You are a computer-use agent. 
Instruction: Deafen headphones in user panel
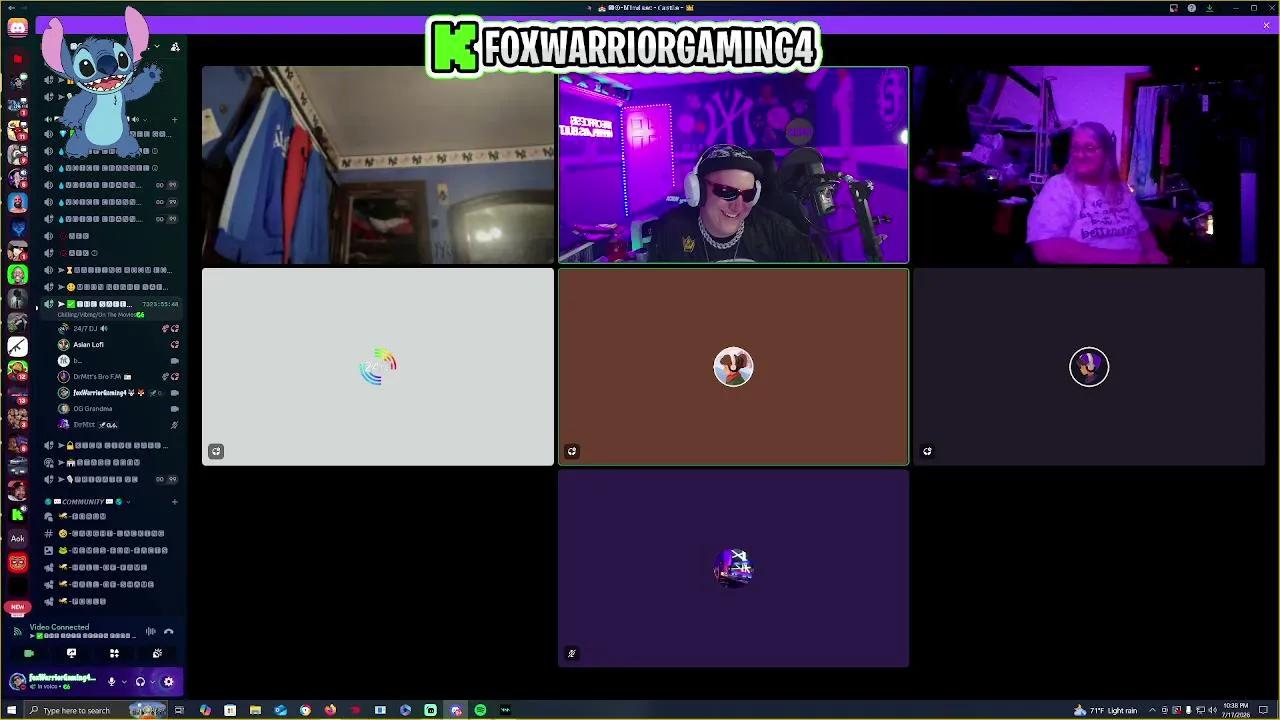140,682
